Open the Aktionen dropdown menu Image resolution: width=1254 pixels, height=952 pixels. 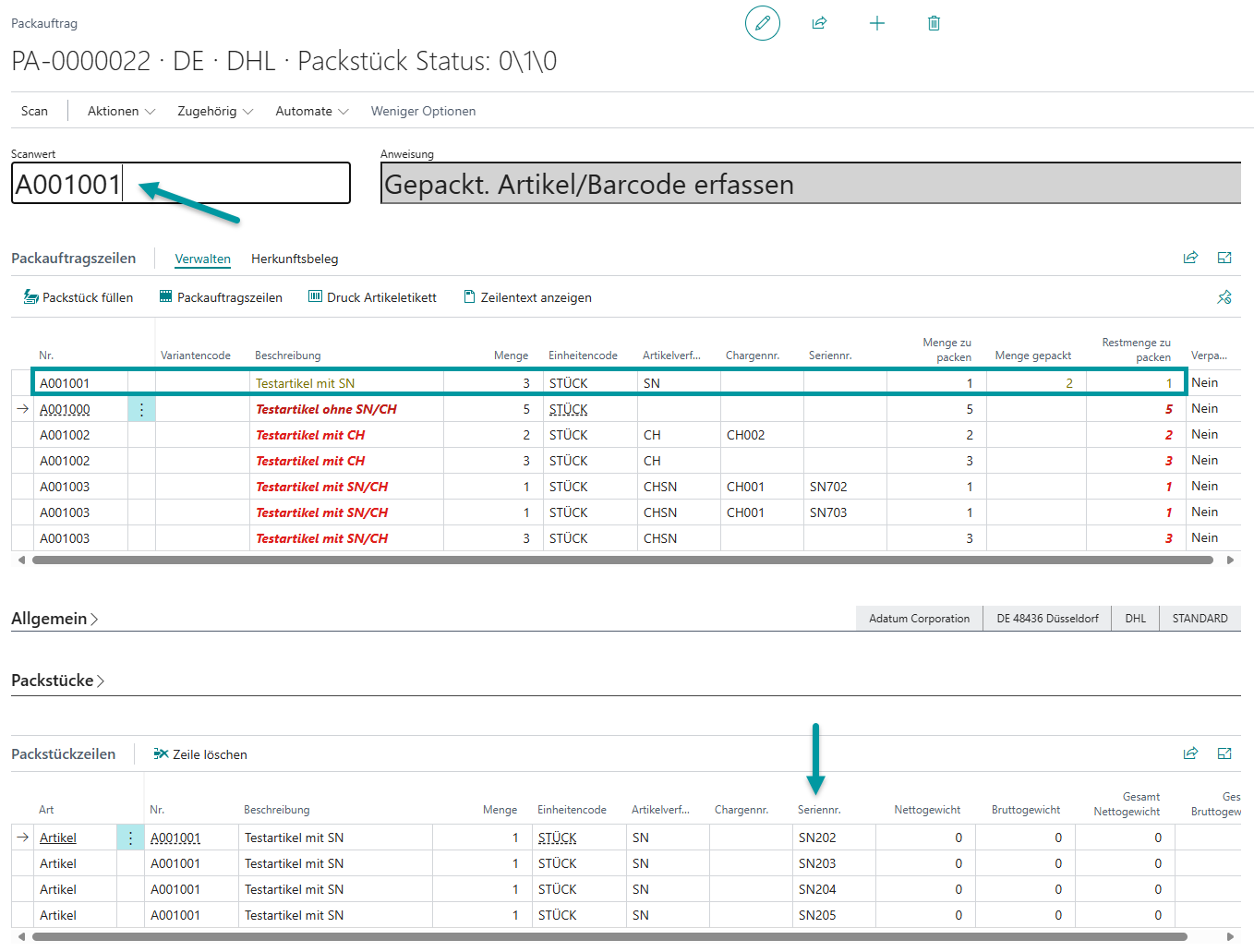(121, 111)
